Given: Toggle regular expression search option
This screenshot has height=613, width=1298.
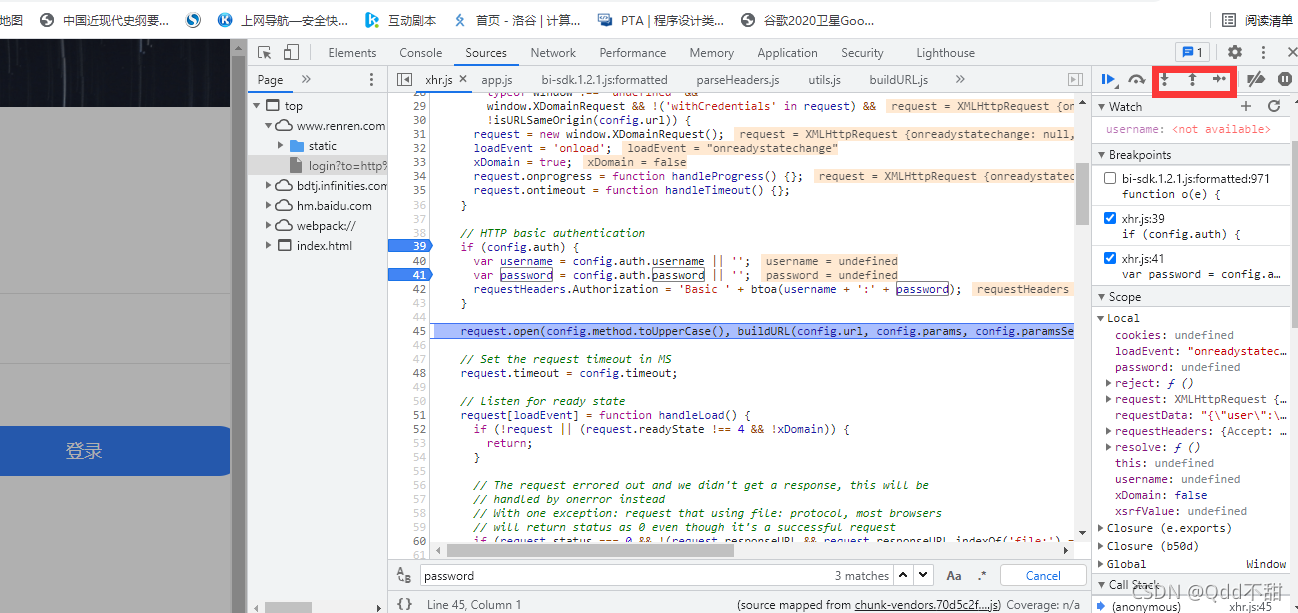Looking at the screenshot, I should pos(982,575).
